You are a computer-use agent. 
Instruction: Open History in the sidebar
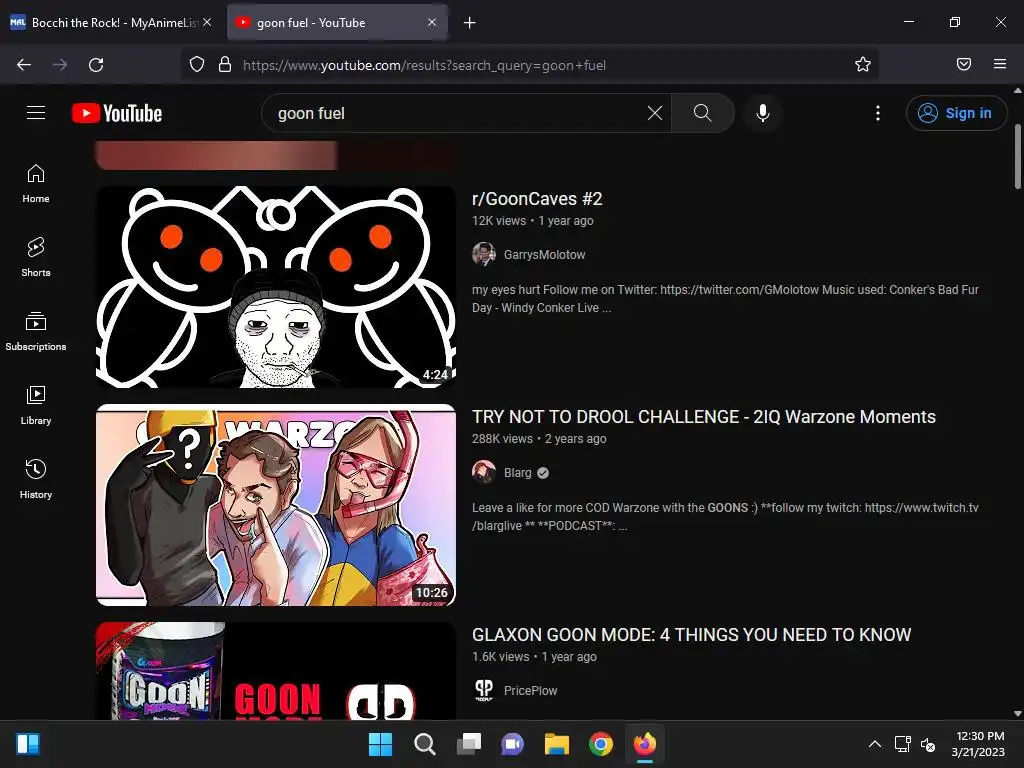36,479
